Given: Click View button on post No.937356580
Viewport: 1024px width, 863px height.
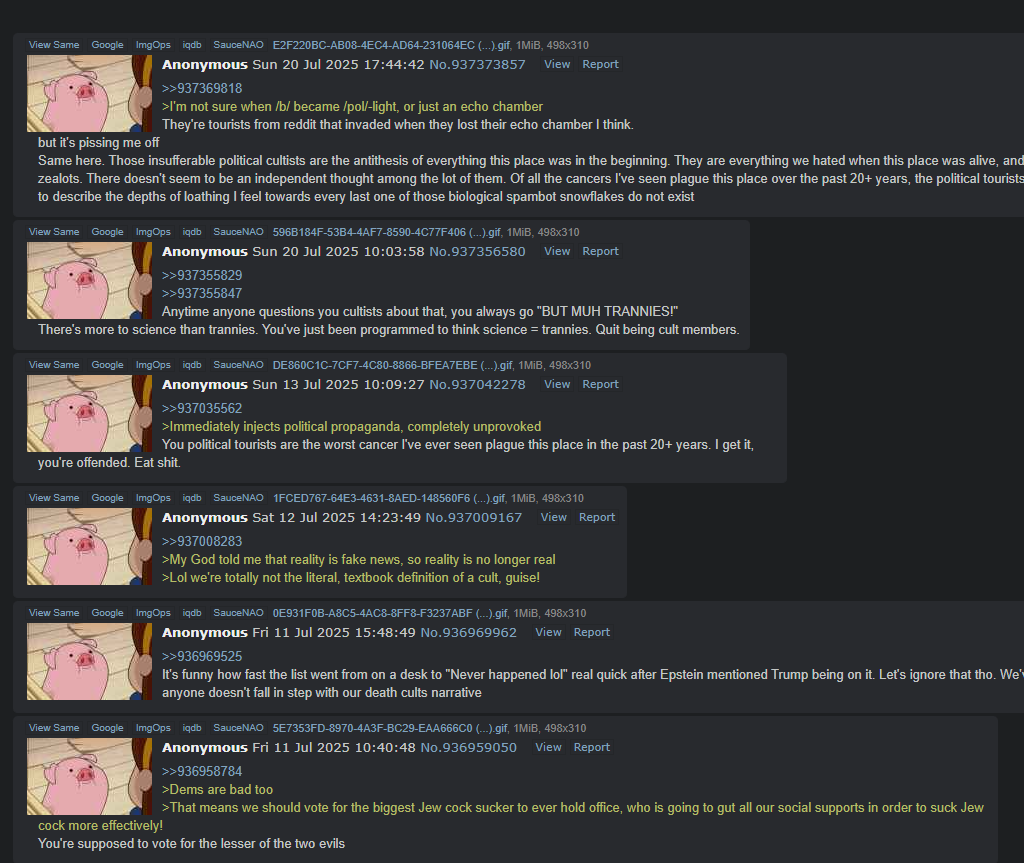Looking at the screenshot, I should [x=557, y=251].
